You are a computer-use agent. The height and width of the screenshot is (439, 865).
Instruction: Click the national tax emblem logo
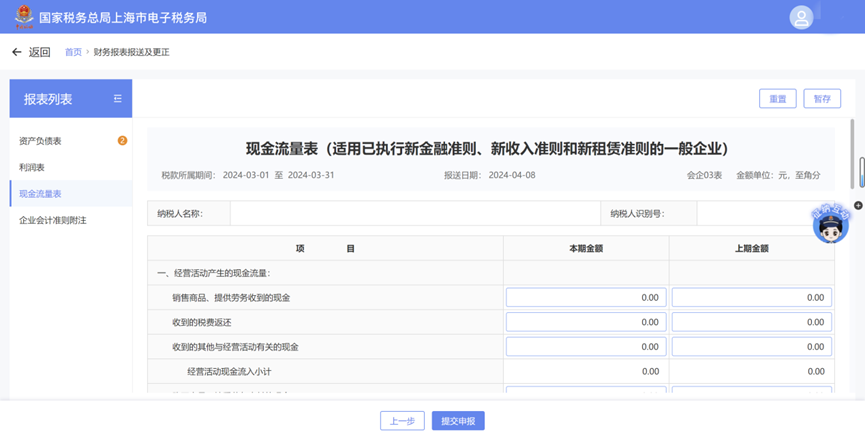coord(24,17)
